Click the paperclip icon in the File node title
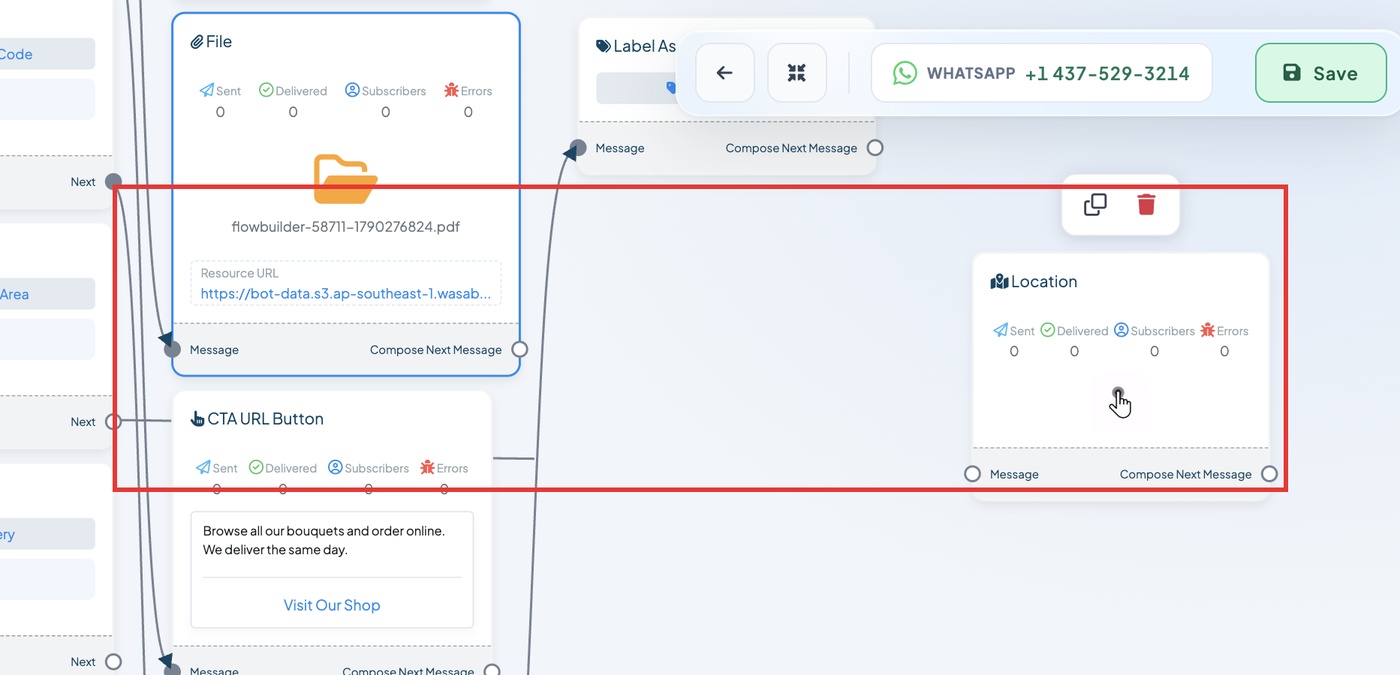 tap(197, 42)
